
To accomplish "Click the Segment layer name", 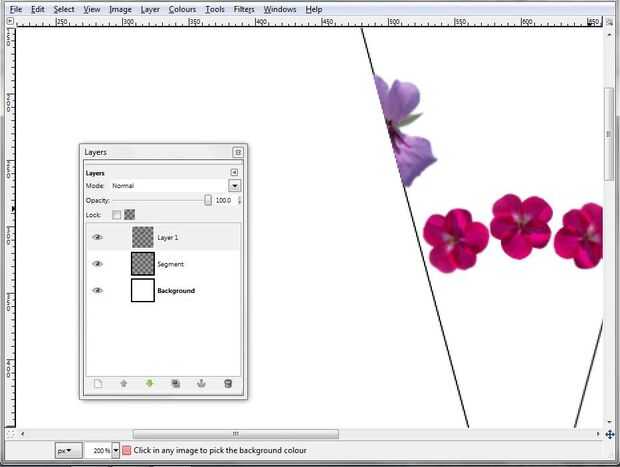I will (x=170, y=264).
